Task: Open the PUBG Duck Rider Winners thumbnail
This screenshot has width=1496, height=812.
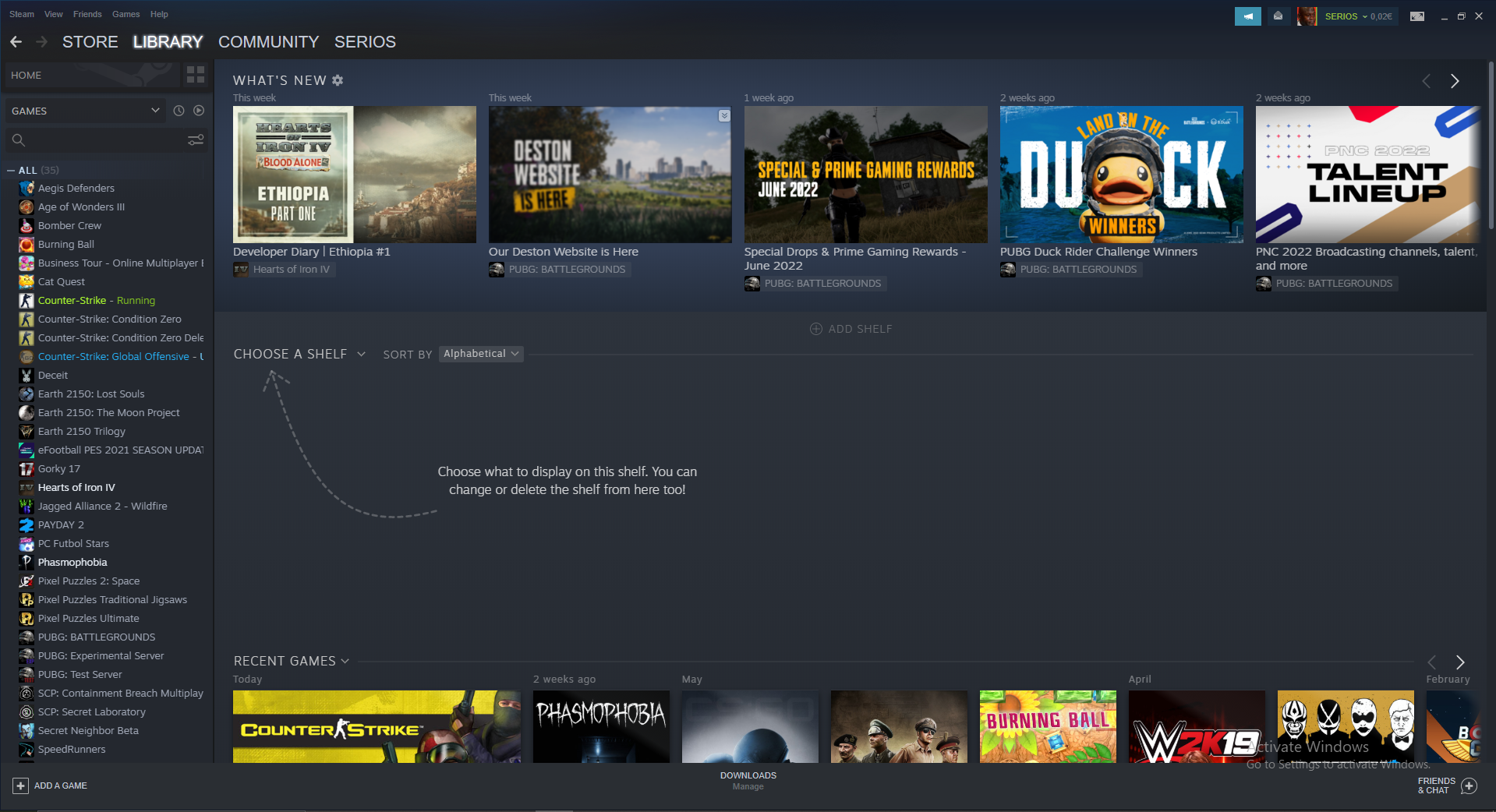Action: 1121,174
